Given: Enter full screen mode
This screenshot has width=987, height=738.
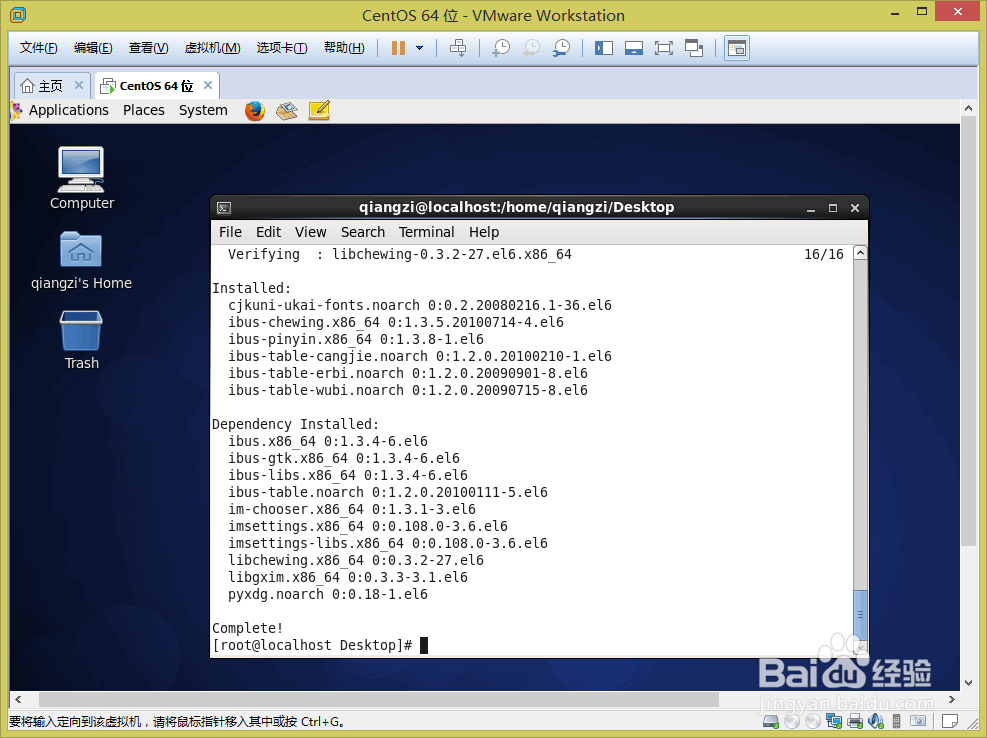Looking at the screenshot, I should pyautogui.click(x=663, y=48).
